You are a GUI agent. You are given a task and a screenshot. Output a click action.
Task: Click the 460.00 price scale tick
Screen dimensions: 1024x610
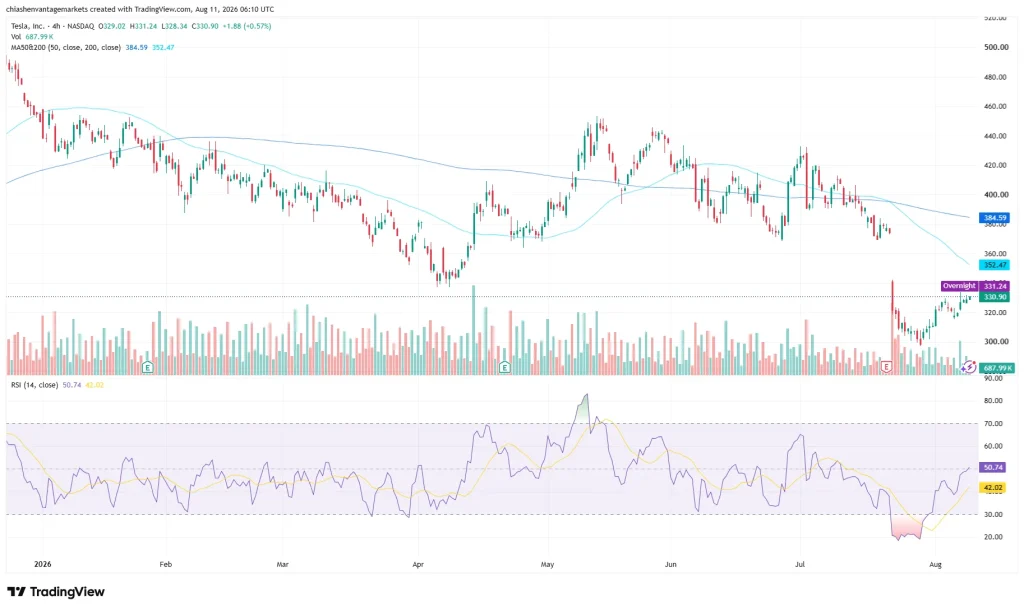point(996,106)
